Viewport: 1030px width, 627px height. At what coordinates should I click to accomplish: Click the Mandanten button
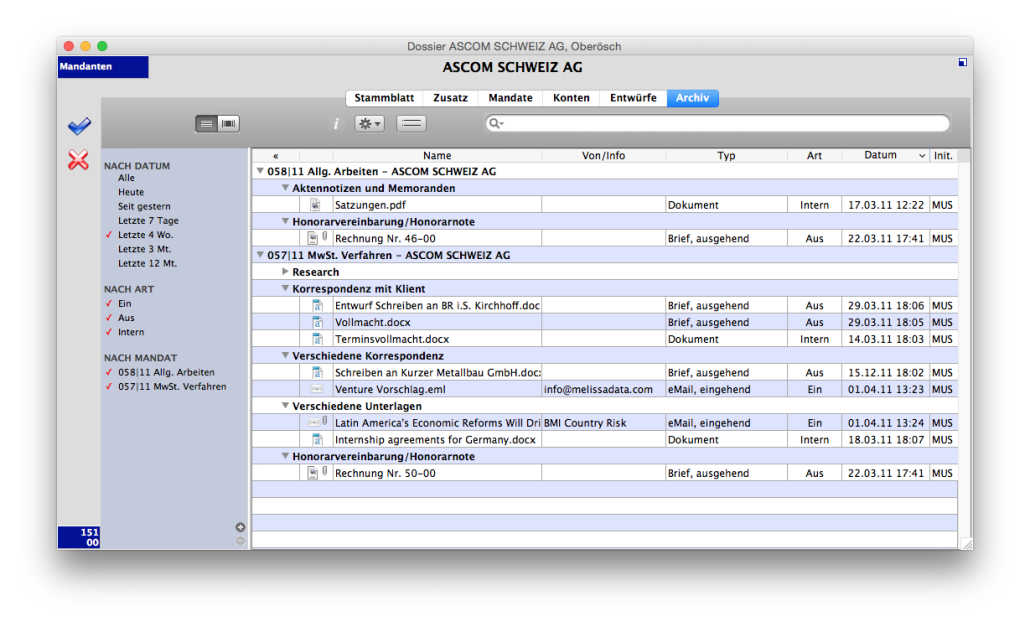coord(103,66)
